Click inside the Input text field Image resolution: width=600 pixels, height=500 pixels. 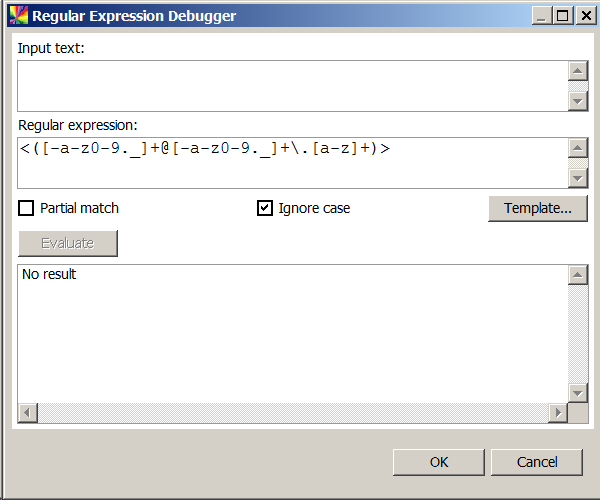(x=290, y=85)
